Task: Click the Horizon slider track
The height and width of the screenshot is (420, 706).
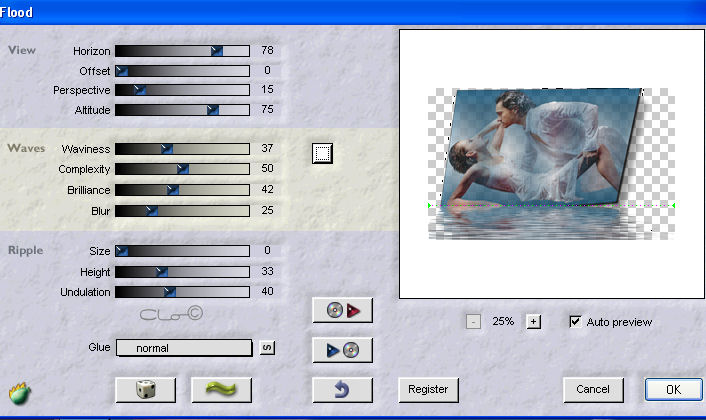Action: tap(182, 51)
